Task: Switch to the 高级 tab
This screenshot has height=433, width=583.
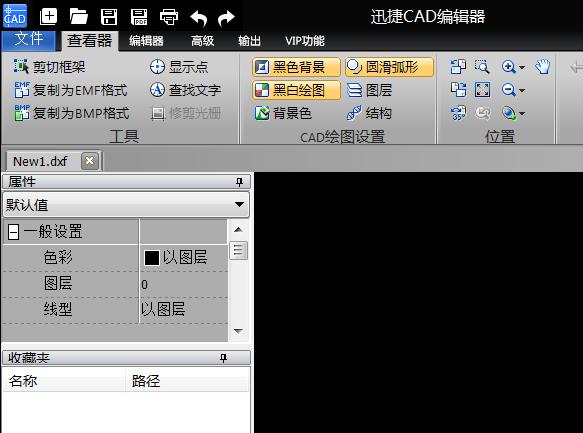Action: coord(202,41)
